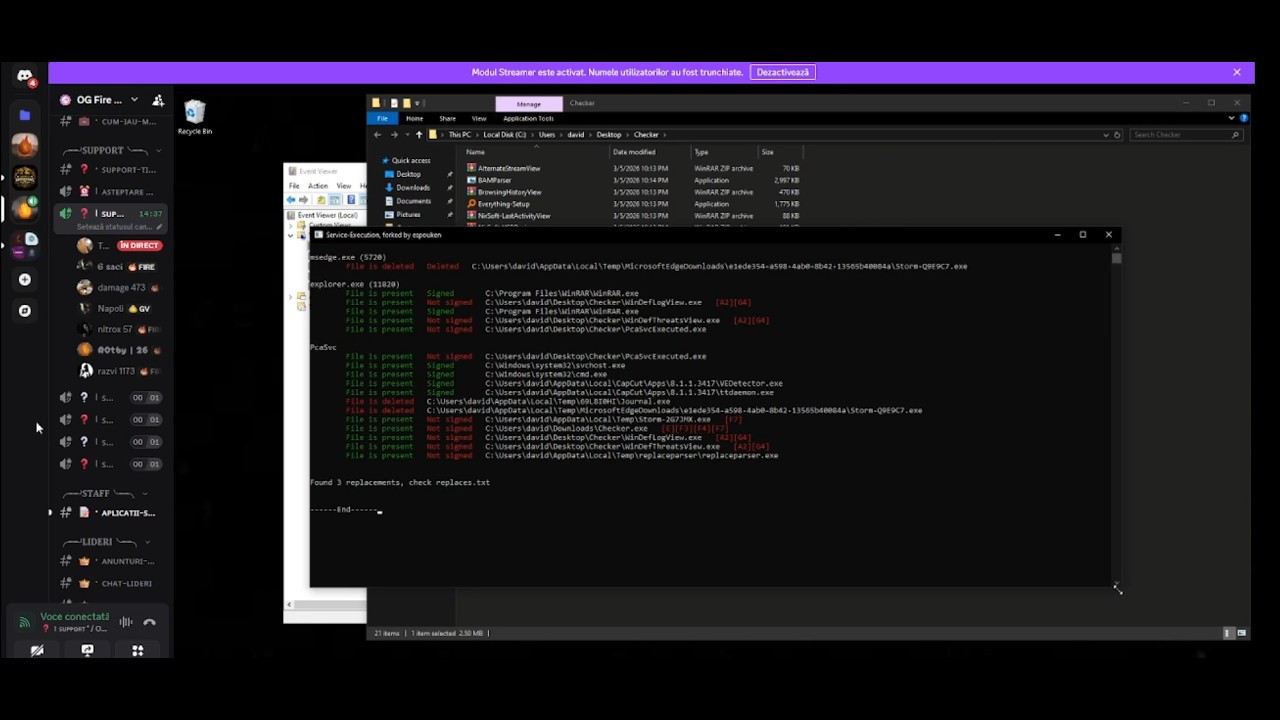Open the Share ribbon tab
1280x720 pixels.
(447, 118)
